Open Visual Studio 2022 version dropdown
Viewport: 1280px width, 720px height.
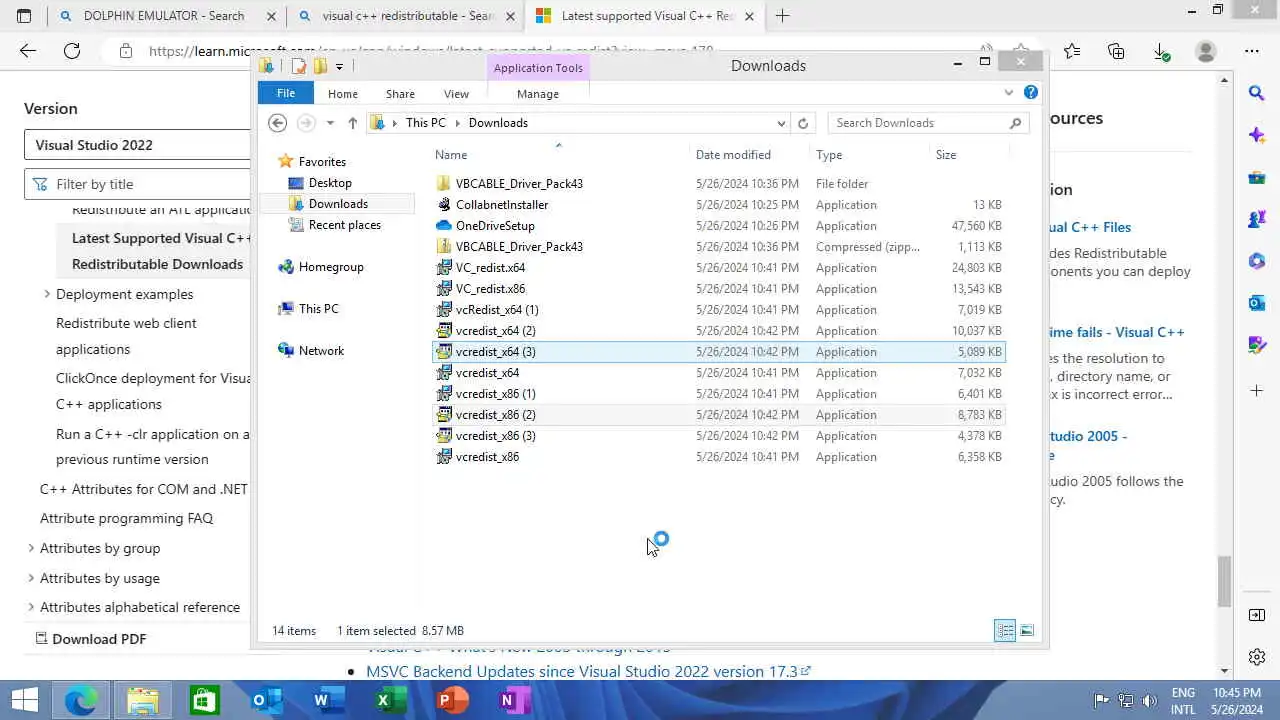(x=137, y=145)
